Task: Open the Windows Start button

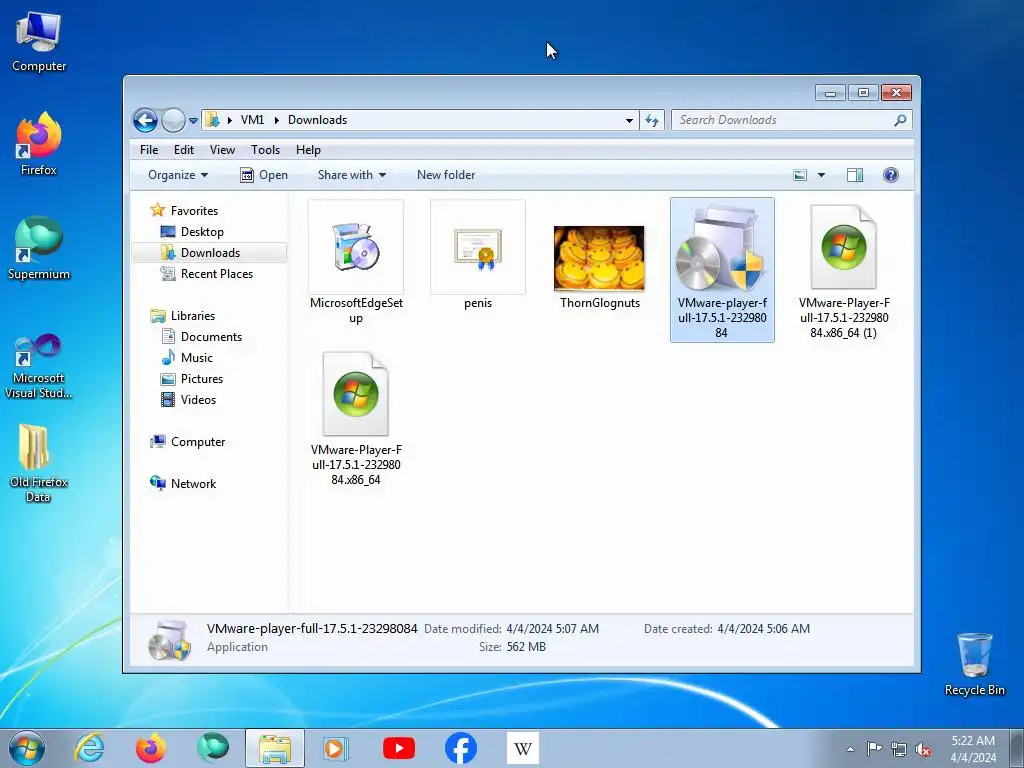Action: click(27, 748)
